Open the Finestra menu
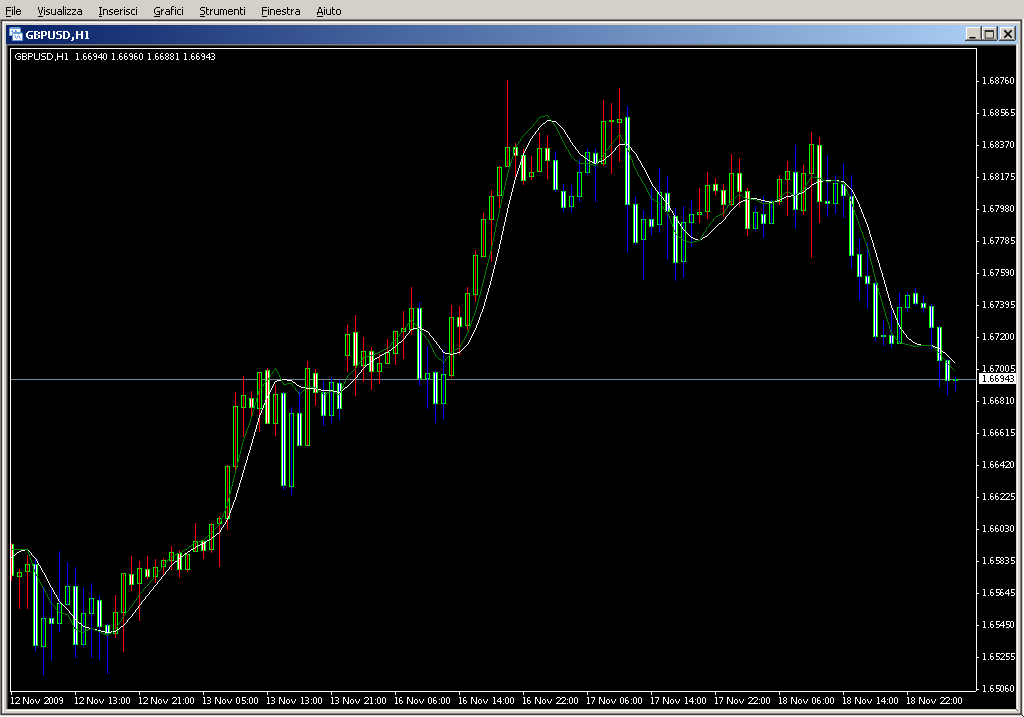The image size is (1024, 717). point(280,11)
